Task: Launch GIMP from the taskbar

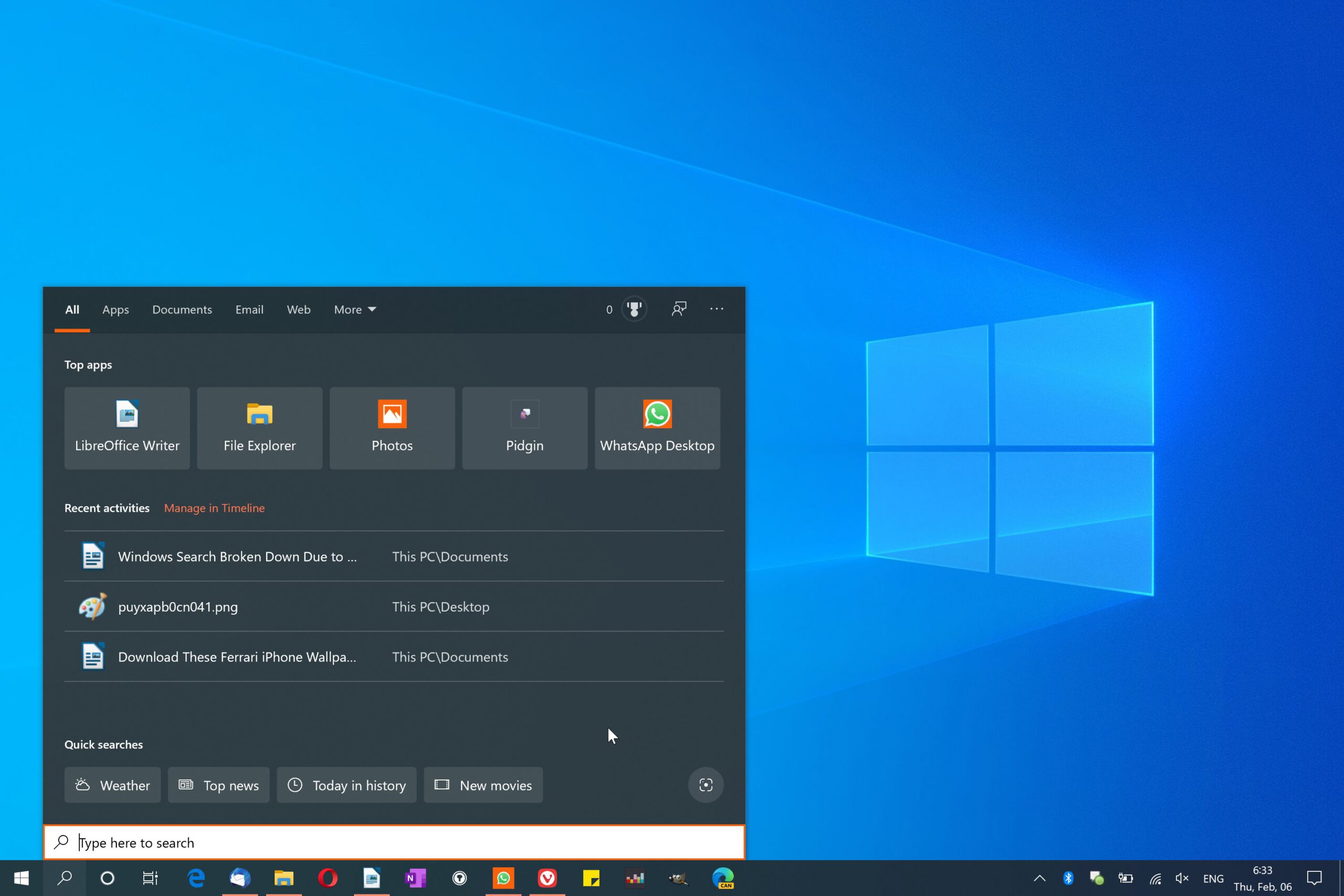Action: tap(679, 878)
